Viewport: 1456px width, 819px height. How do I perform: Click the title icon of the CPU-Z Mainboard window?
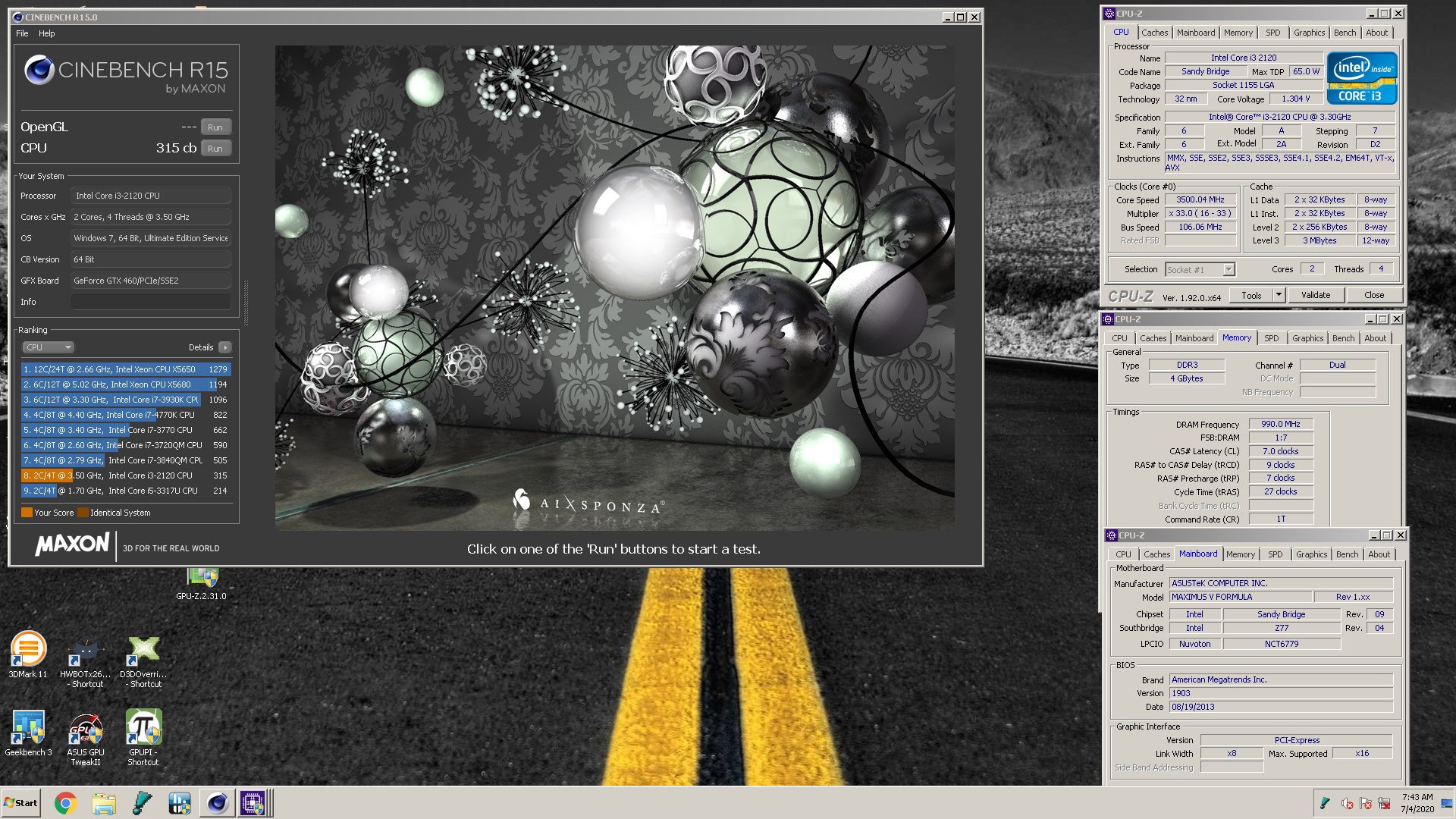[1112, 535]
